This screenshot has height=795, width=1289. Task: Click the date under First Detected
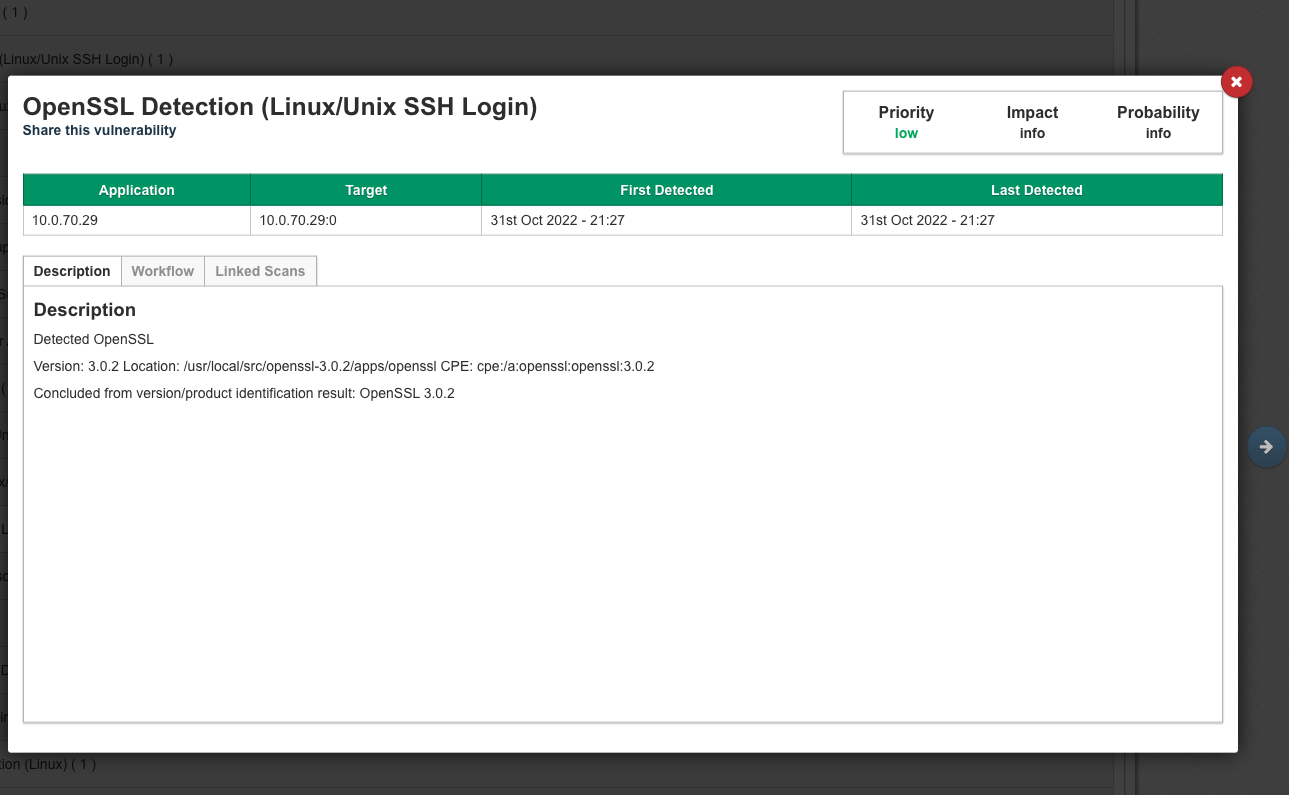click(x=557, y=220)
